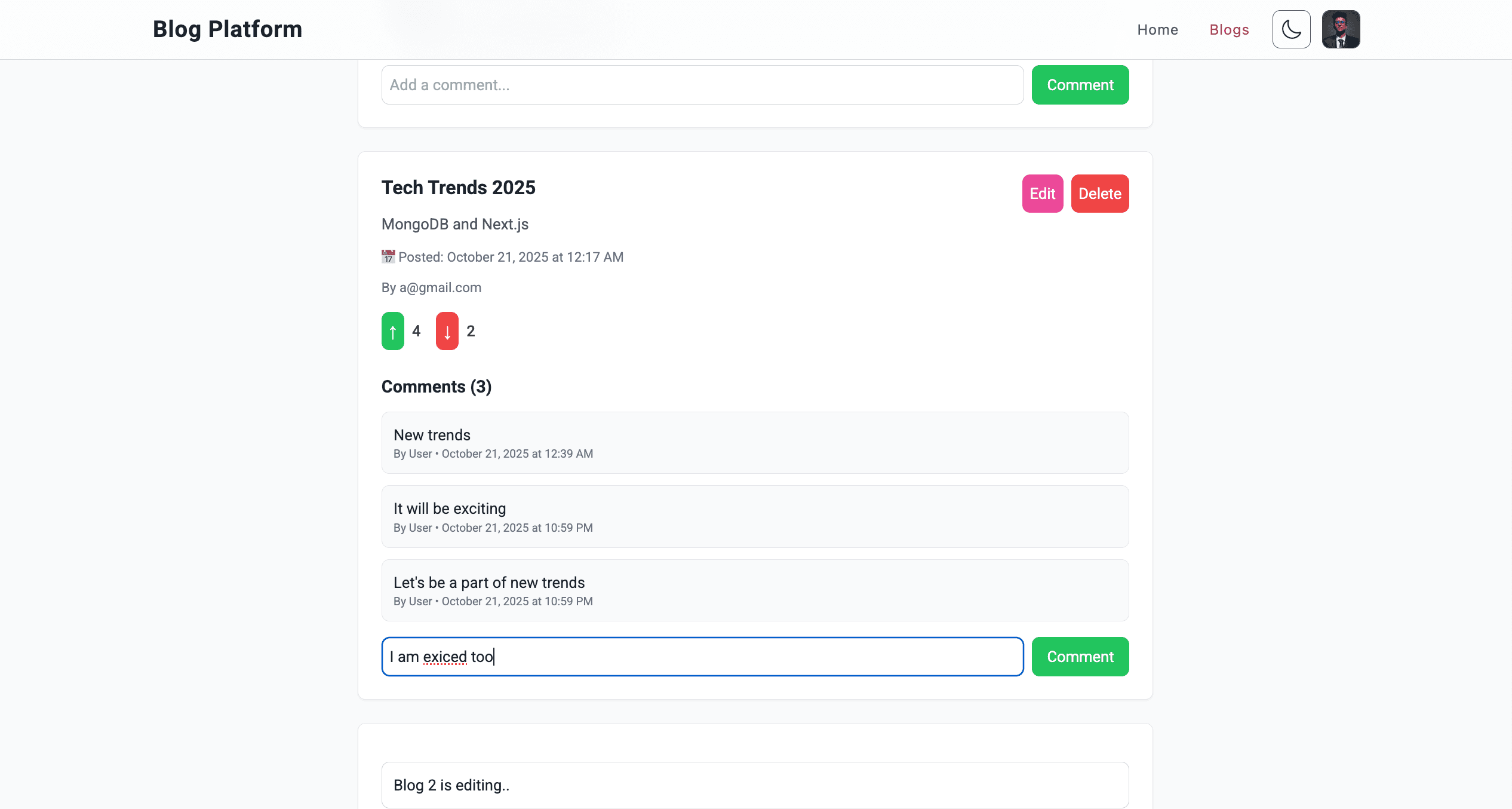The height and width of the screenshot is (809, 1512).
Task: Open the user profile avatar
Action: [x=1341, y=29]
